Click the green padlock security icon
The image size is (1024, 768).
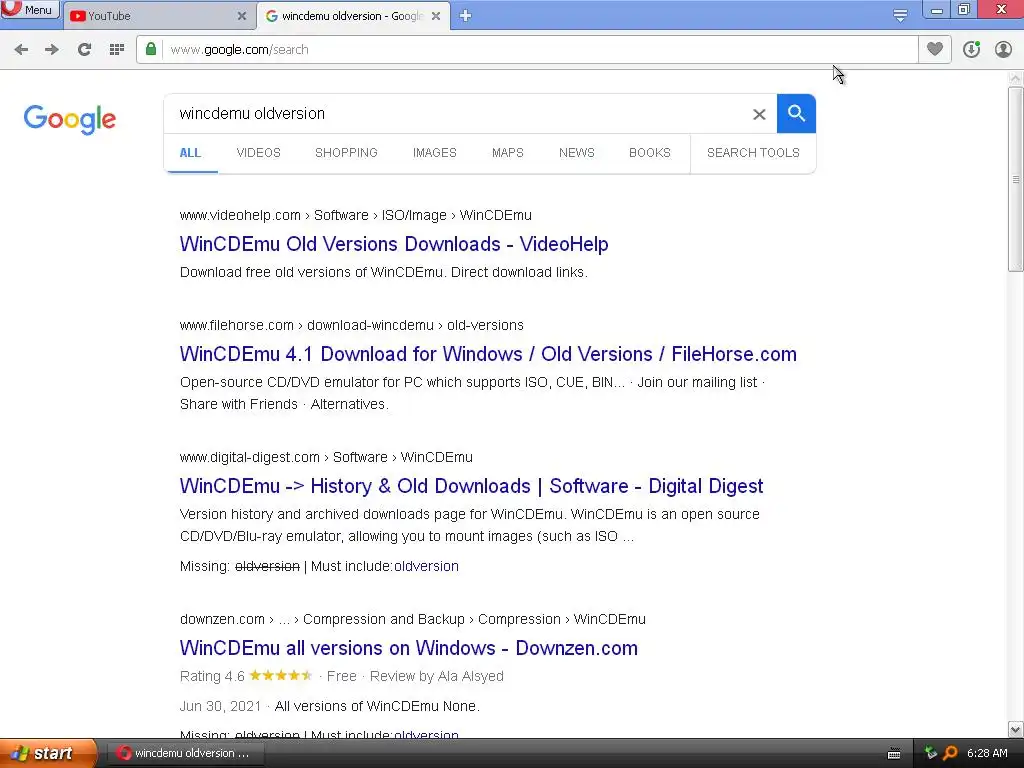click(151, 50)
